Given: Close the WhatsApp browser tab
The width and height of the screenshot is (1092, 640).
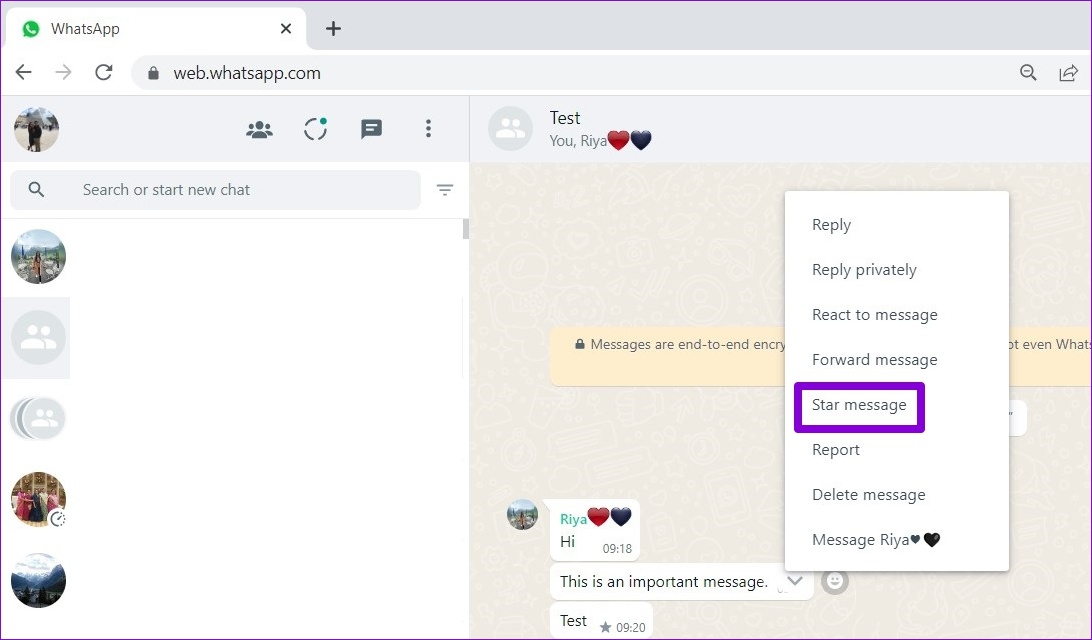Looking at the screenshot, I should click(x=286, y=29).
